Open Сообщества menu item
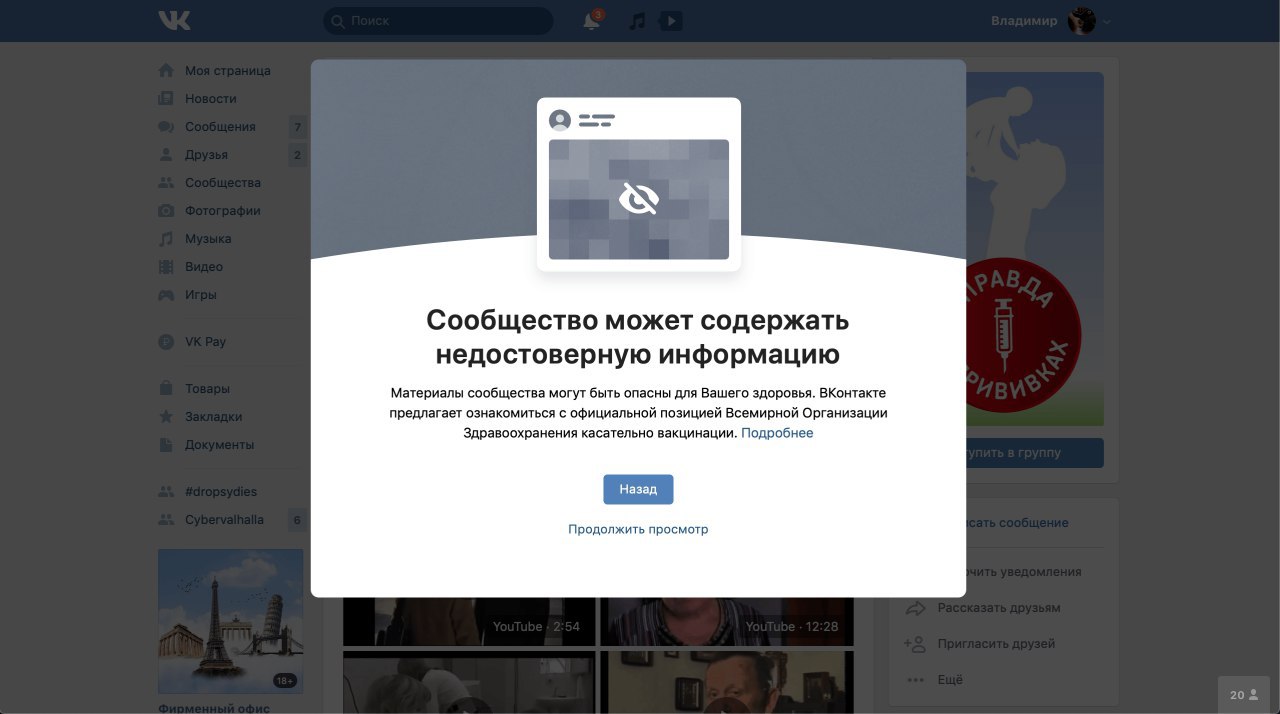Screen dimensions: 1280x714 pyautogui.click(x=223, y=183)
